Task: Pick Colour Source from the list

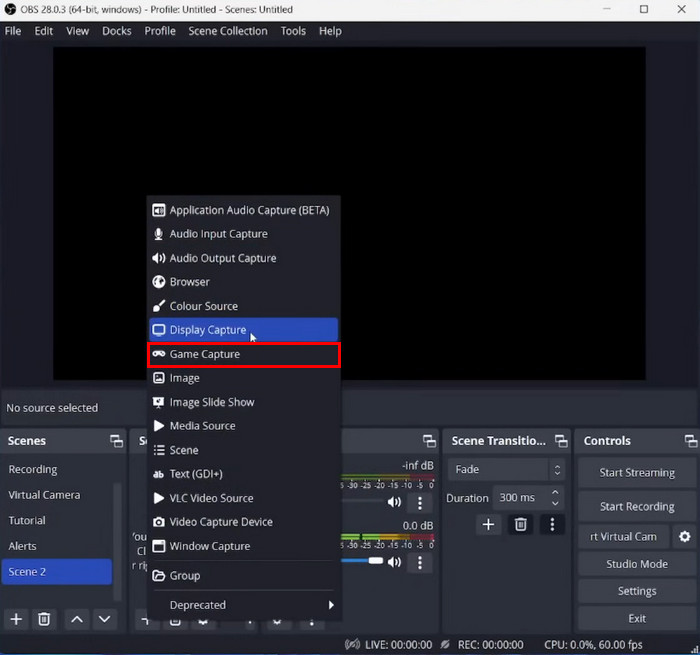Action: tap(244, 306)
